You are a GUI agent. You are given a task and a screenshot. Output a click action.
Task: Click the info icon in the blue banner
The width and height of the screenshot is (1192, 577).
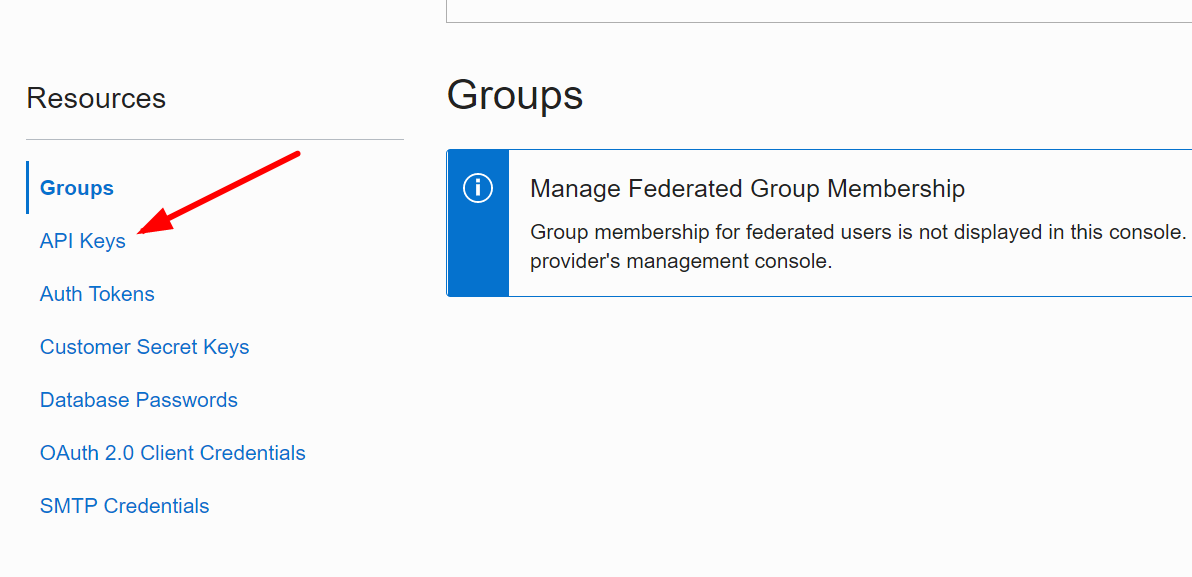tap(478, 188)
